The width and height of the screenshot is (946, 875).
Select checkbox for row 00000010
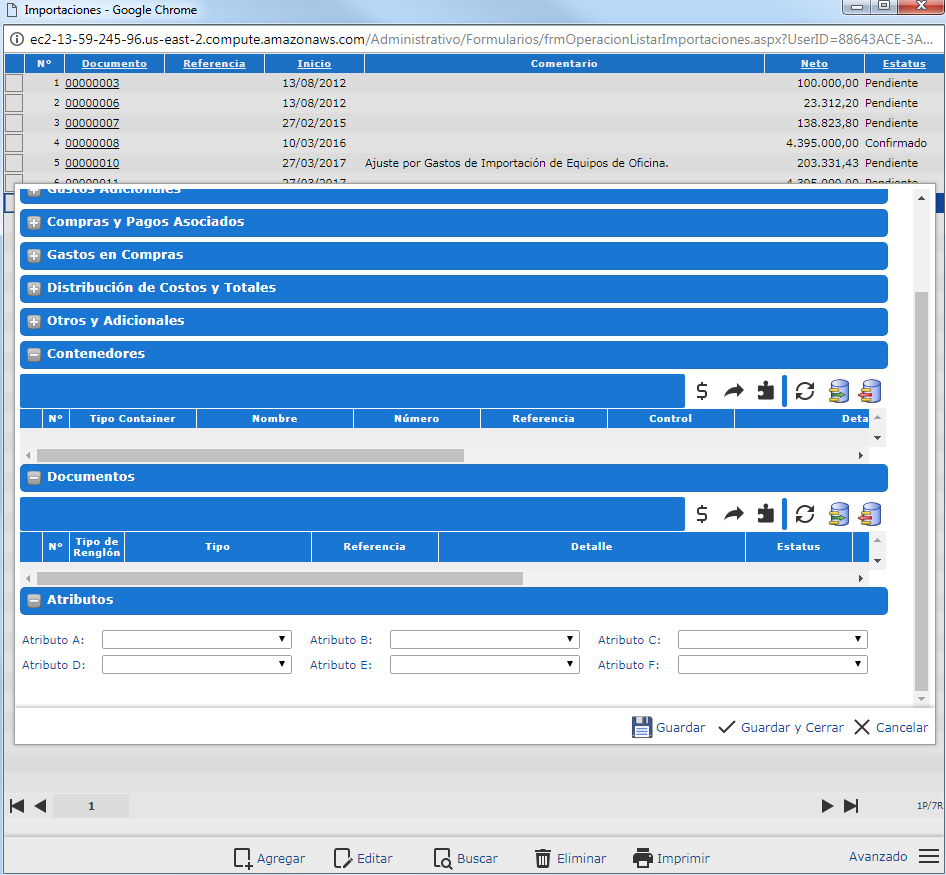pyautogui.click(x=14, y=162)
